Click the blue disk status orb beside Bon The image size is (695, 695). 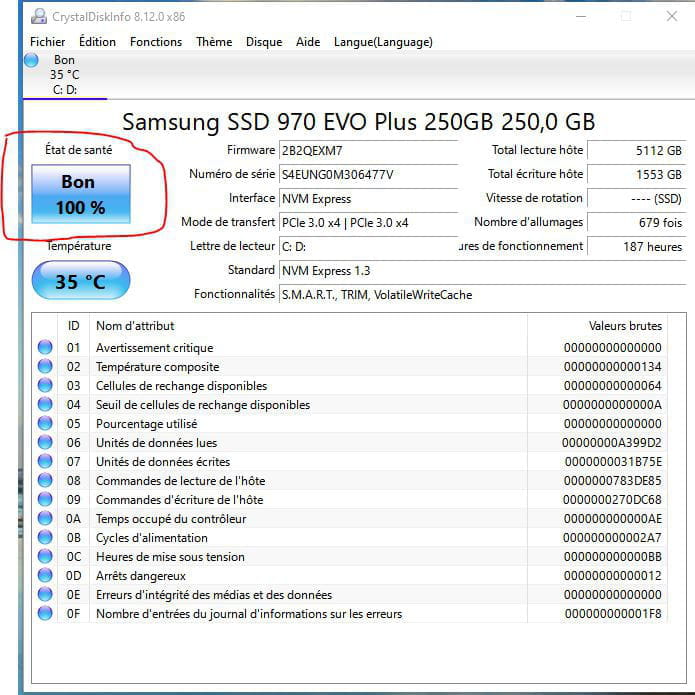(31, 60)
